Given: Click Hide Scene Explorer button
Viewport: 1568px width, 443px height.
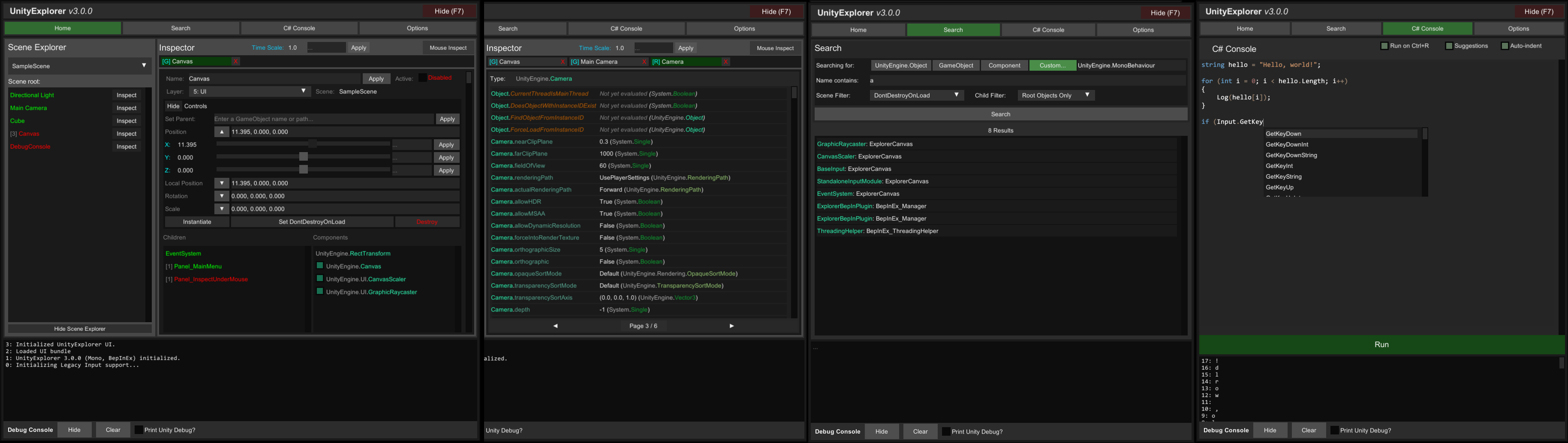Looking at the screenshot, I should (x=80, y=329).
